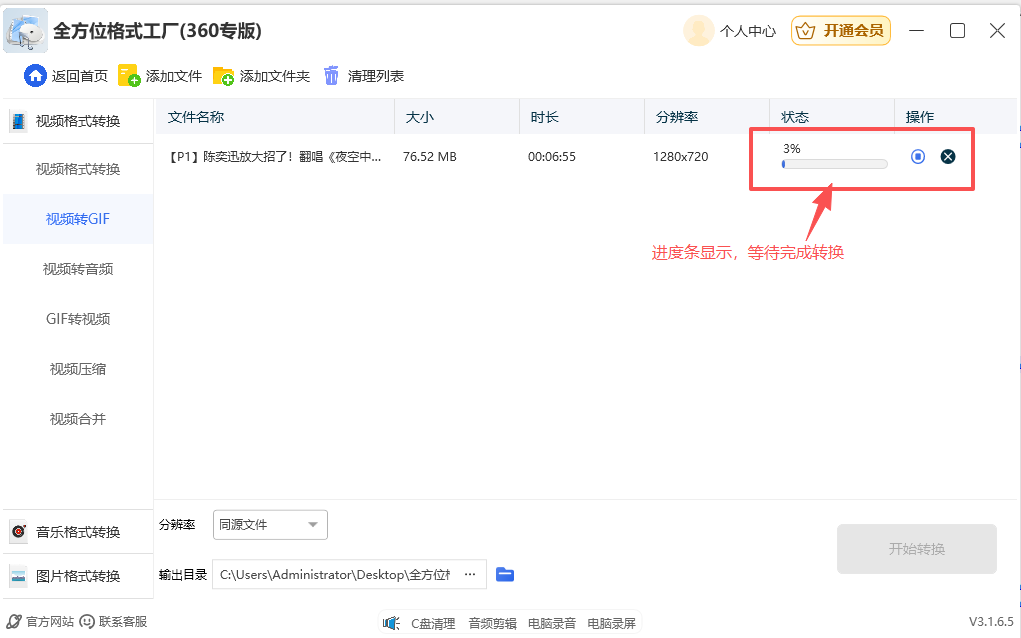Pause the conversion with the stop icon
The image size is (1021, 638).
[917, 156]
